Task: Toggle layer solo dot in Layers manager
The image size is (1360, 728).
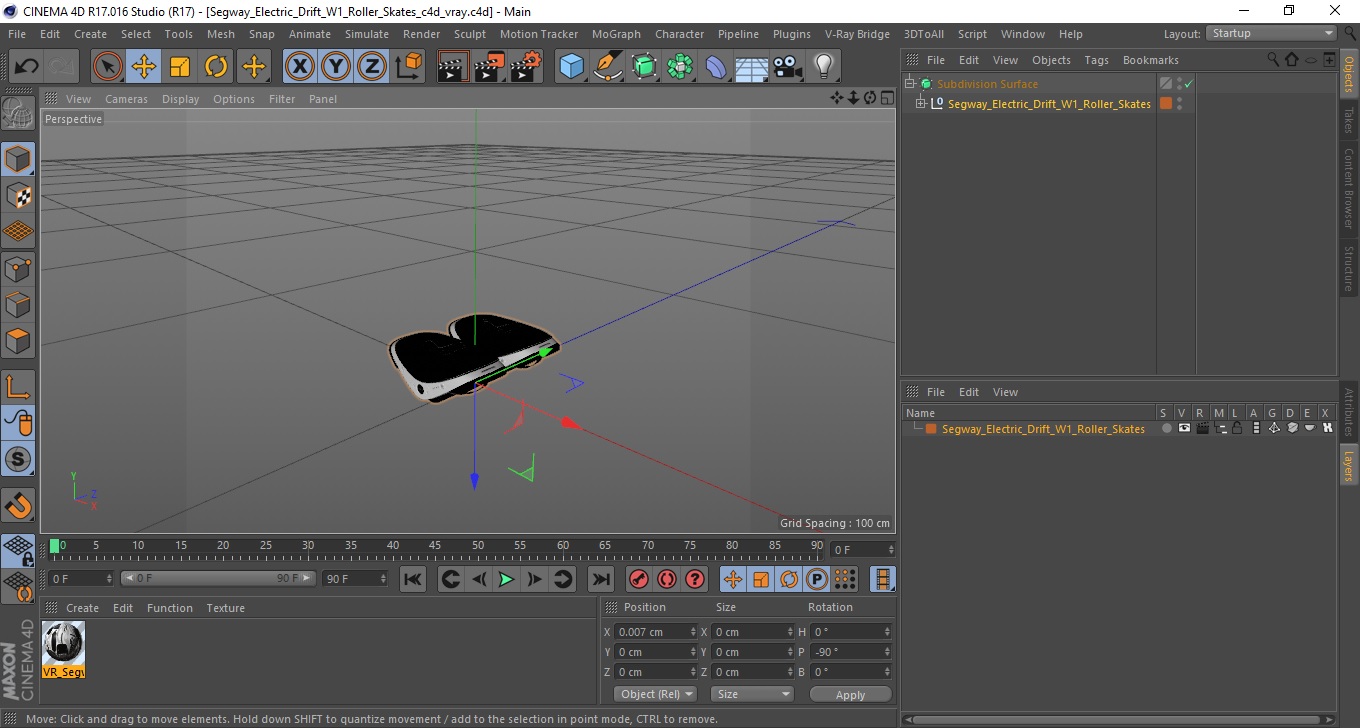Action: (1166, 428)
